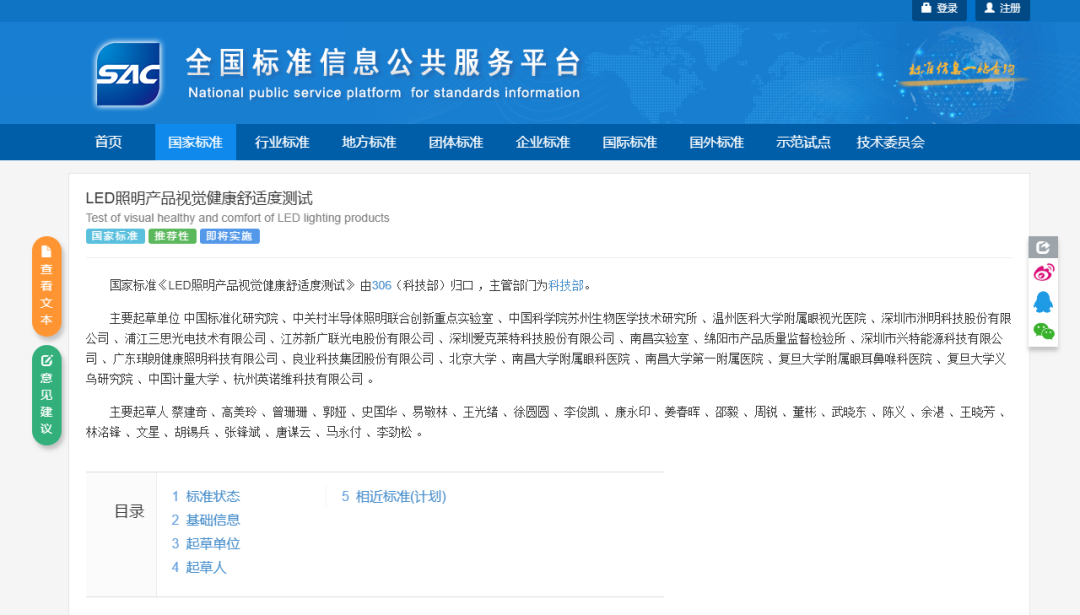Click the lock icon on the 登录 button
1080x615 pixels.
[x=927, y=9]
